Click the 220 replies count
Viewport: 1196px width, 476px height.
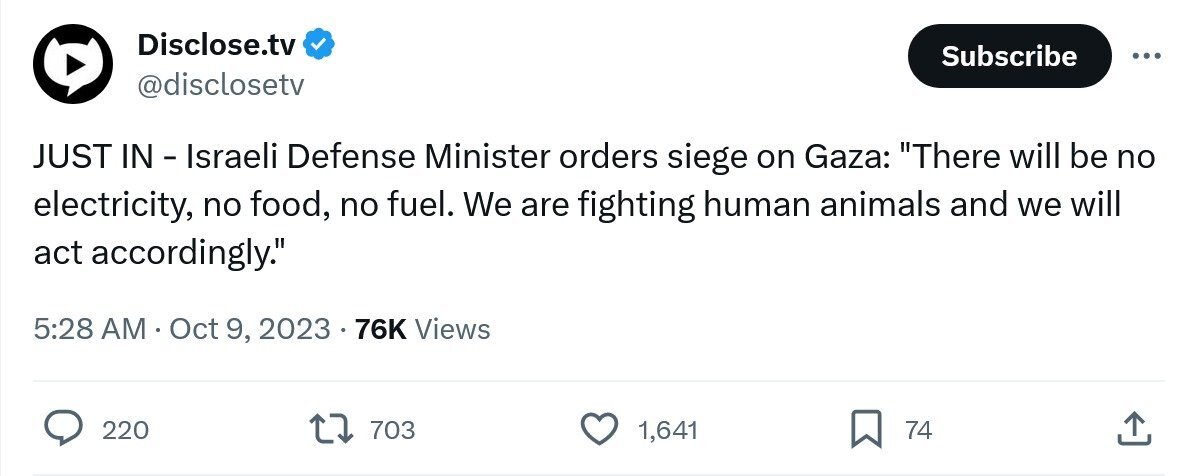pyautogui.click(x=125, y=431)
